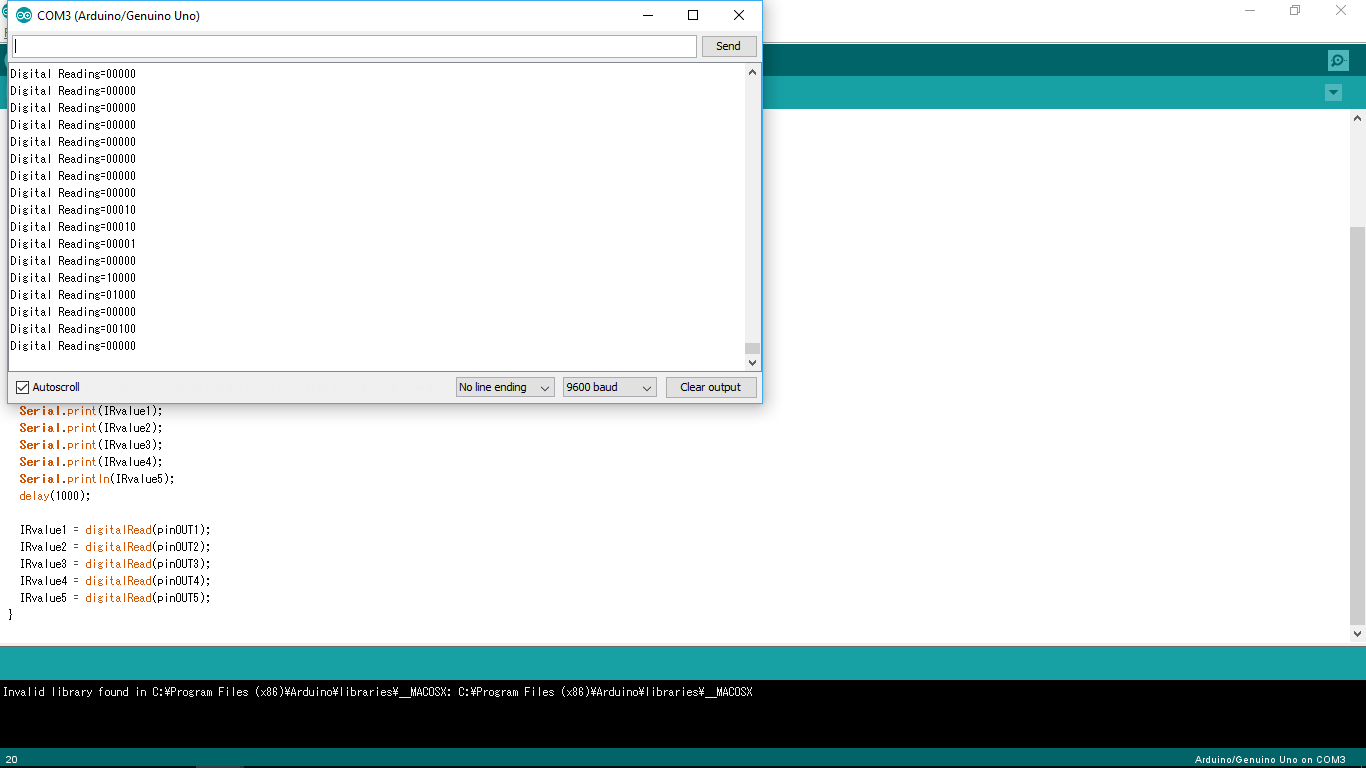Click code line Serial.print(IRvalue3);
Screen dimensions: 1366x768
pos(91,445)
